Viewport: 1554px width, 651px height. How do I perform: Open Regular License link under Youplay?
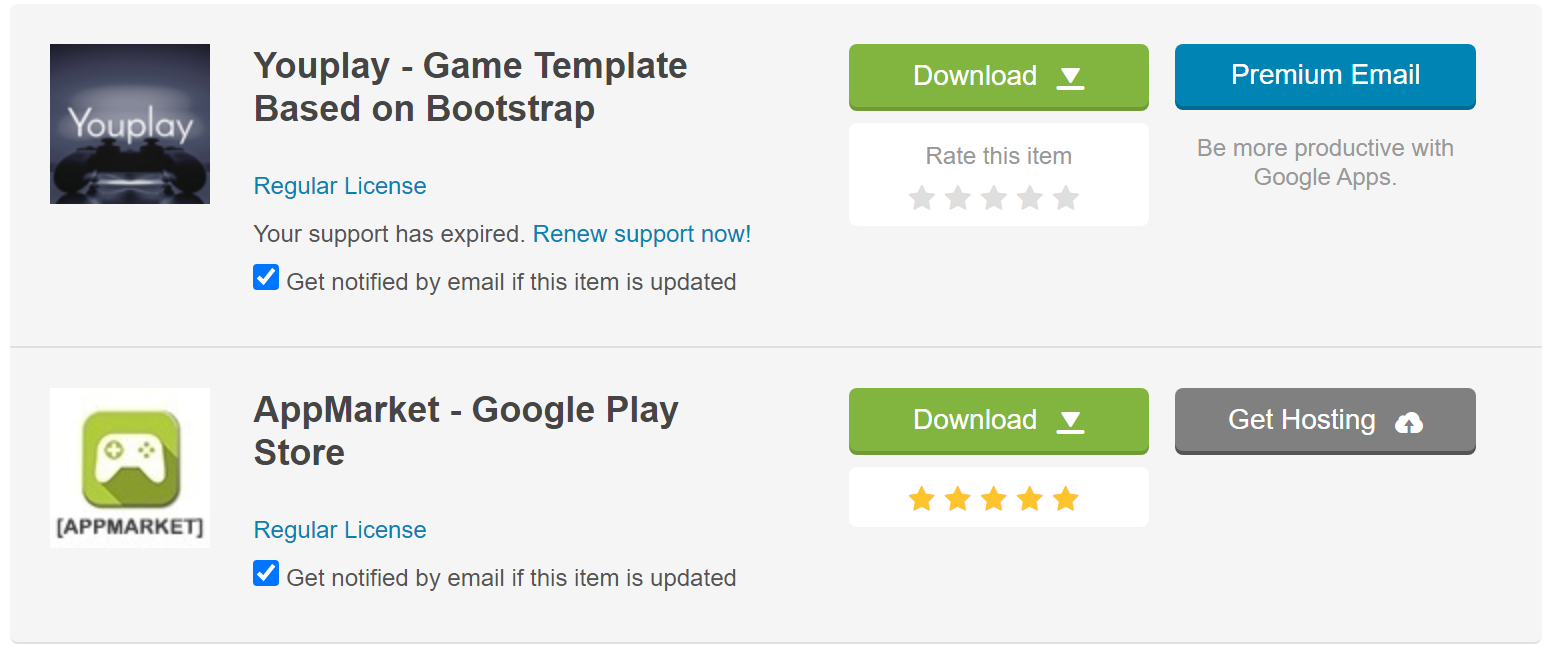tap(340, 186)
